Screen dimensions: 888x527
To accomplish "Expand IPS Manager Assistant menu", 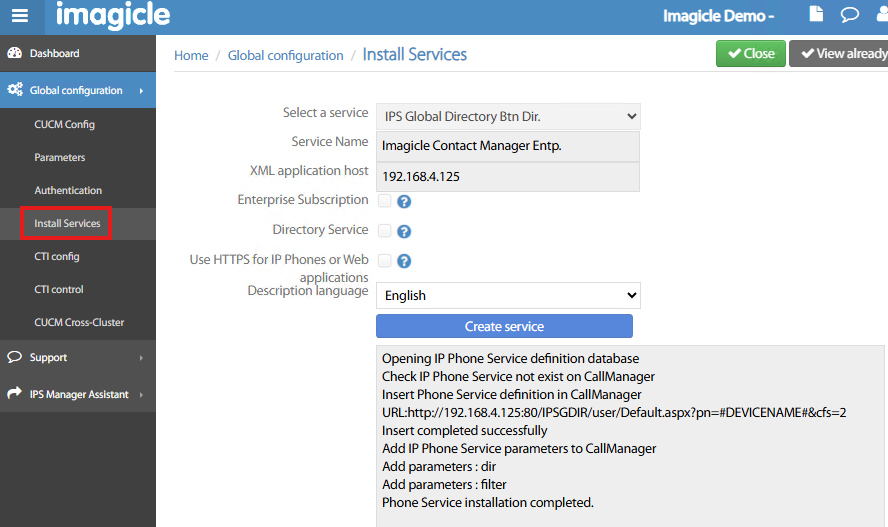I will click(77, 394).
